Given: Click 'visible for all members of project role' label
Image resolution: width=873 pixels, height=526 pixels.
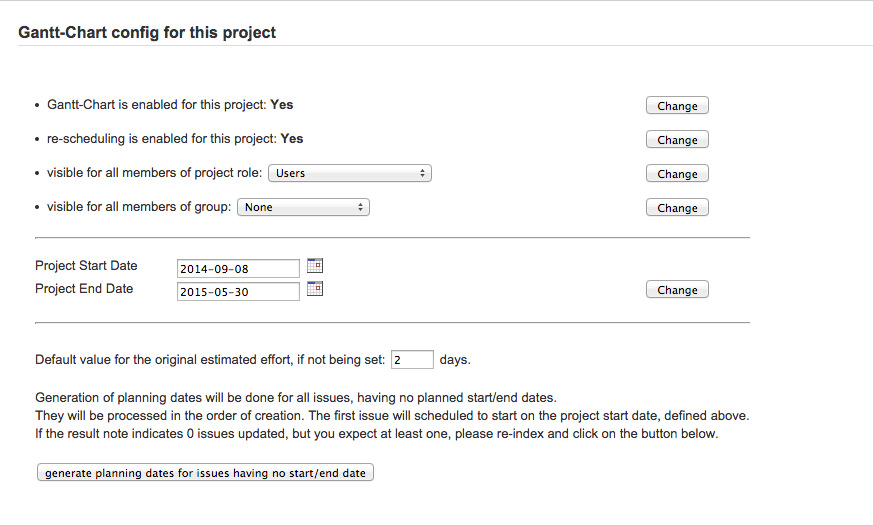Looking at the screenshot, I should pos(155,173).
